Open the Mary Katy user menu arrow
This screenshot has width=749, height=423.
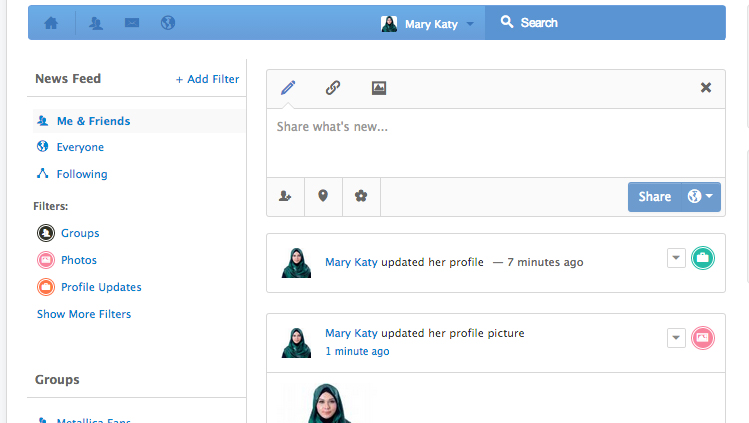tap(470, 24)
